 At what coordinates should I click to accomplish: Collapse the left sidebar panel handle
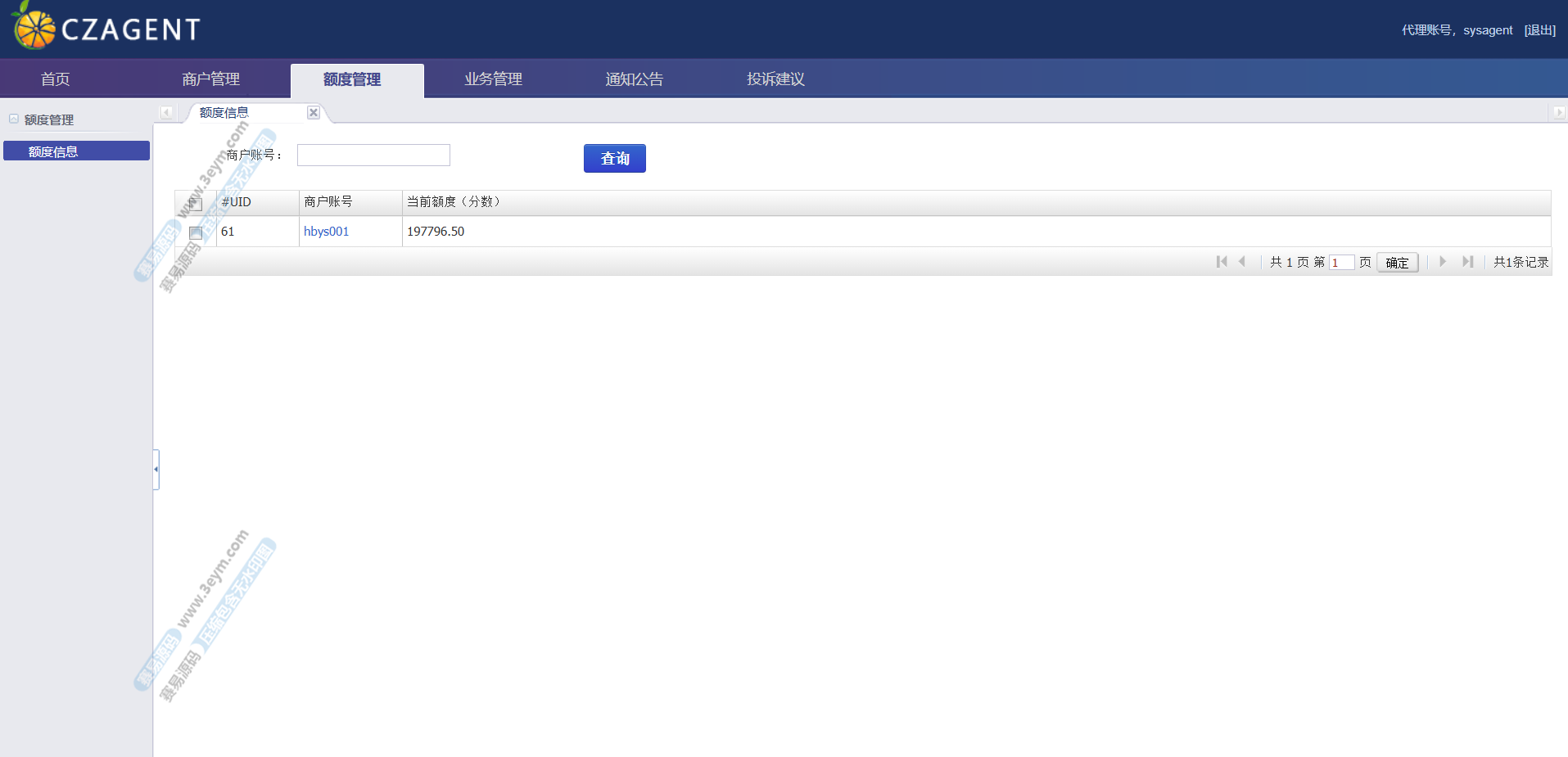tap(156, 469)
